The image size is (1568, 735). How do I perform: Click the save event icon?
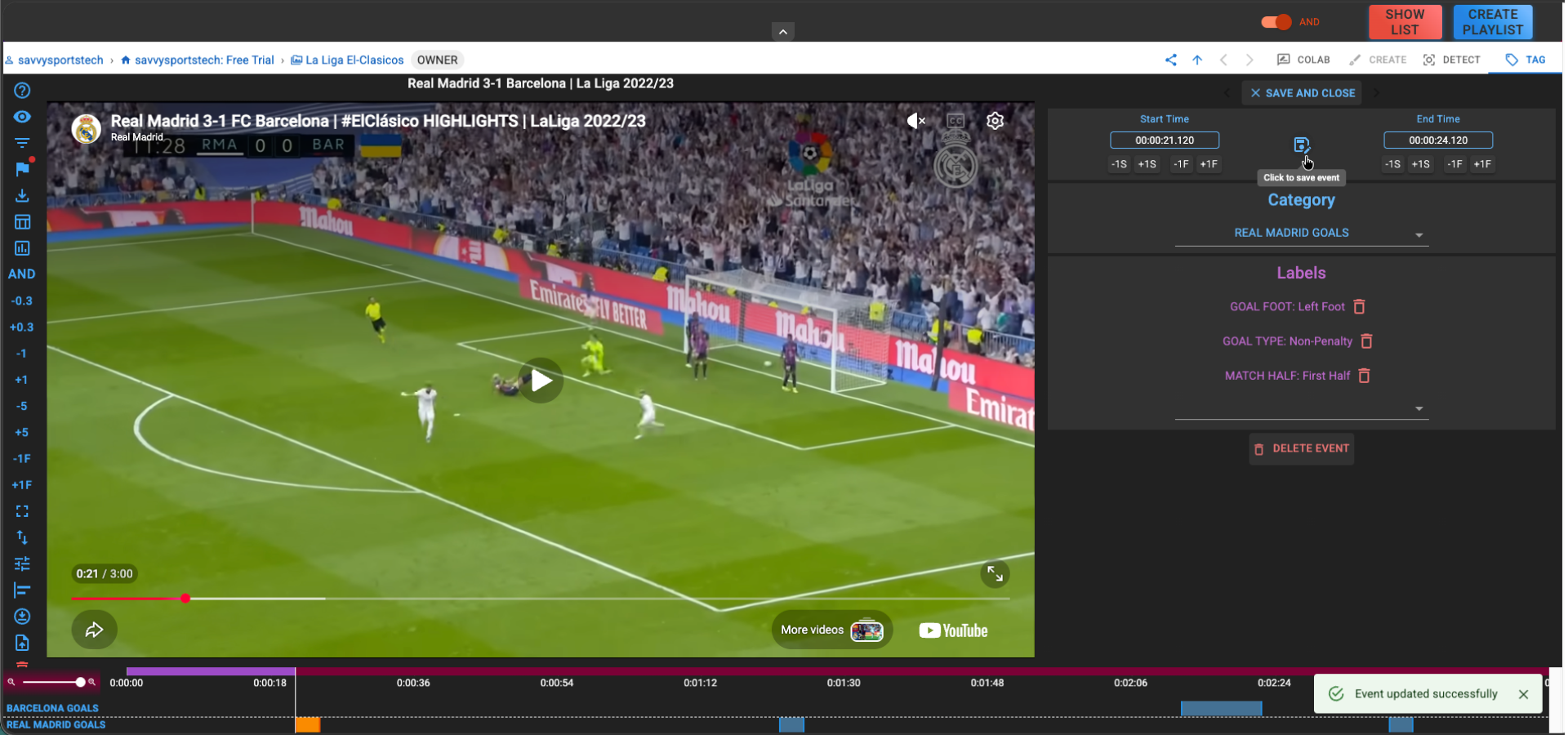[x=1300, y=145]
